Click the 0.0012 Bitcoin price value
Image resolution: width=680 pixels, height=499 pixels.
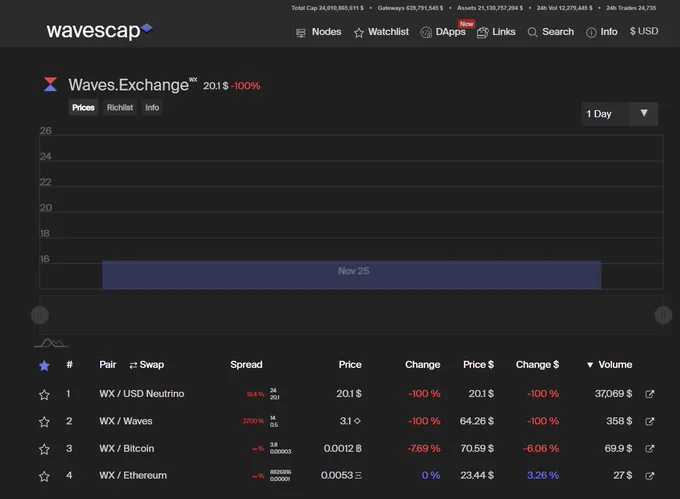tap(343, 448)
